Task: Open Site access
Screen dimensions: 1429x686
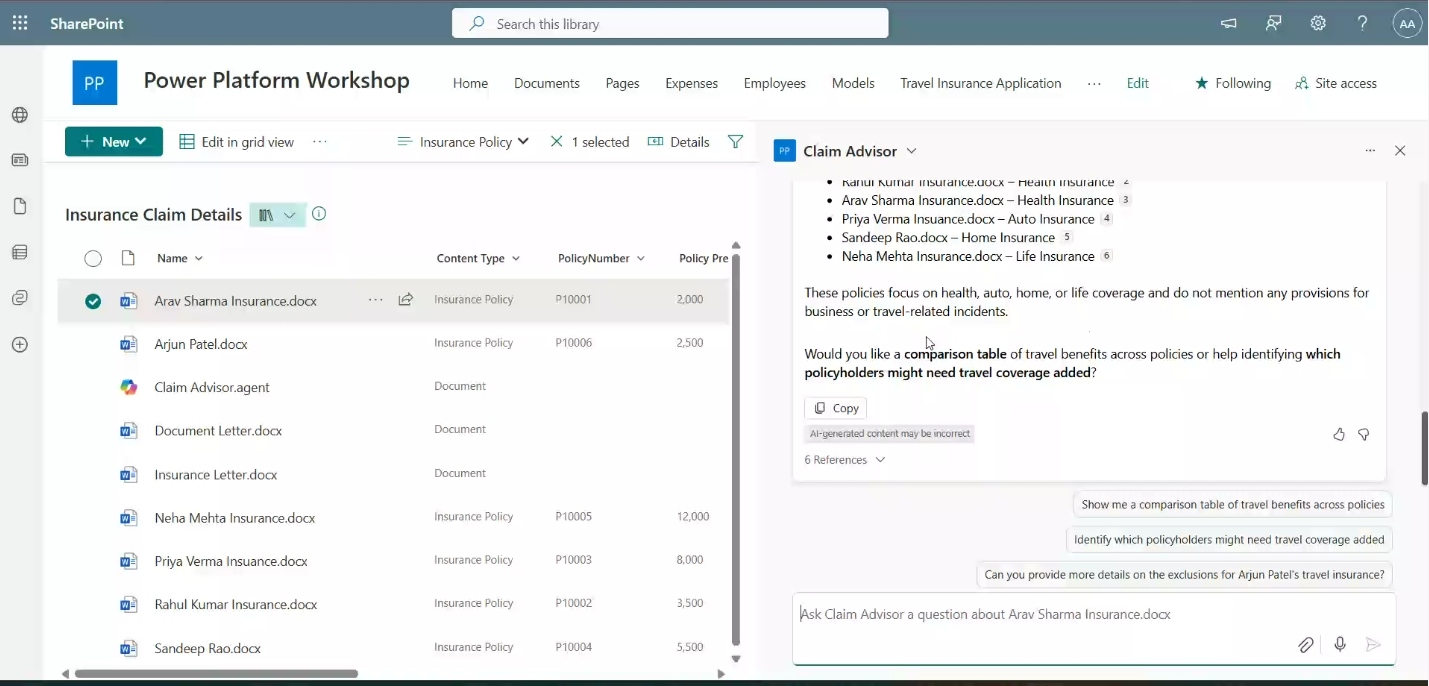Action: click(x=1336, y=83)
